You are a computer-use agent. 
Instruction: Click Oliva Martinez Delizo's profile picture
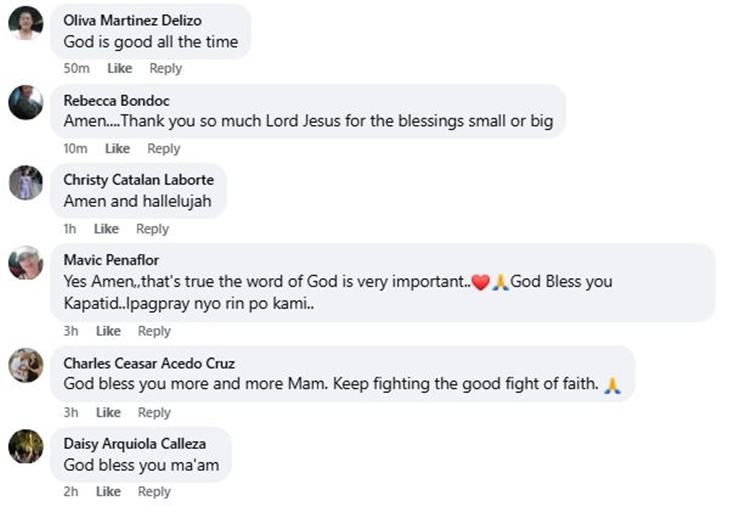coord(26,22)
